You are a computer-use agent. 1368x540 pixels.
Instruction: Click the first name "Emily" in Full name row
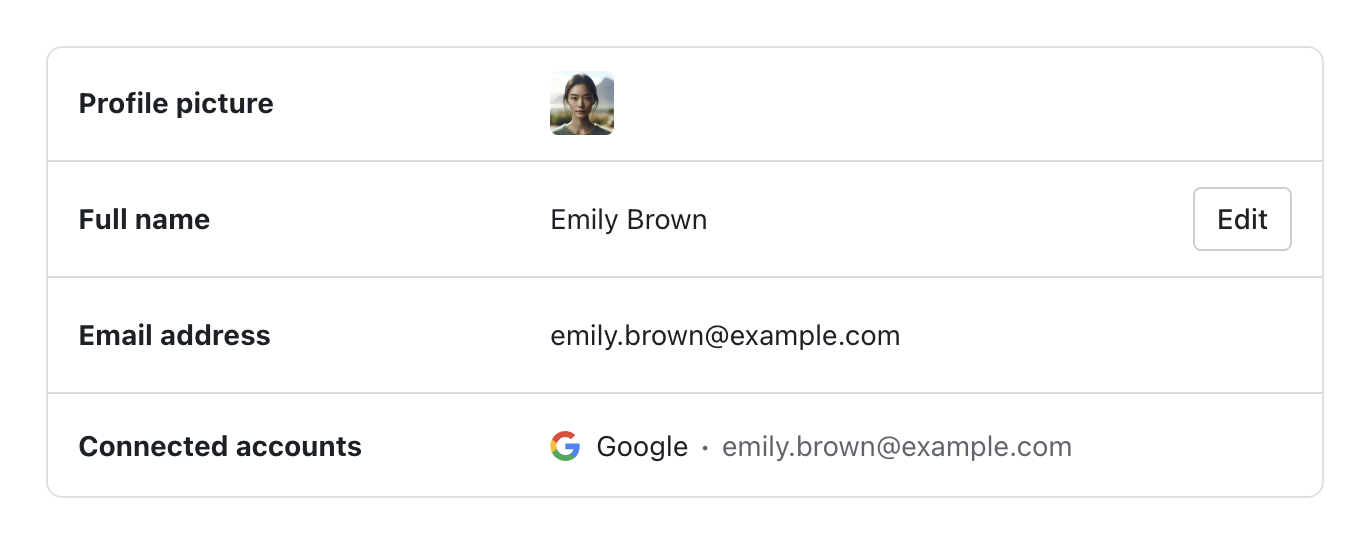tap(585, 220)
